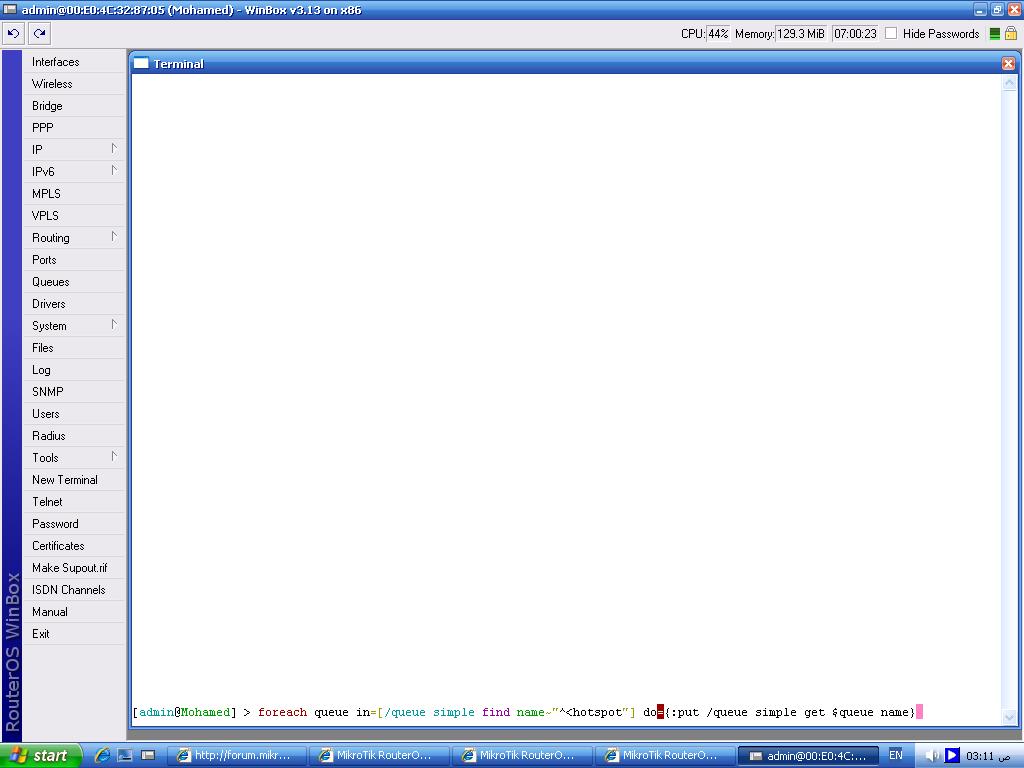Click the green traffic indicator icon

pos(995,34)
